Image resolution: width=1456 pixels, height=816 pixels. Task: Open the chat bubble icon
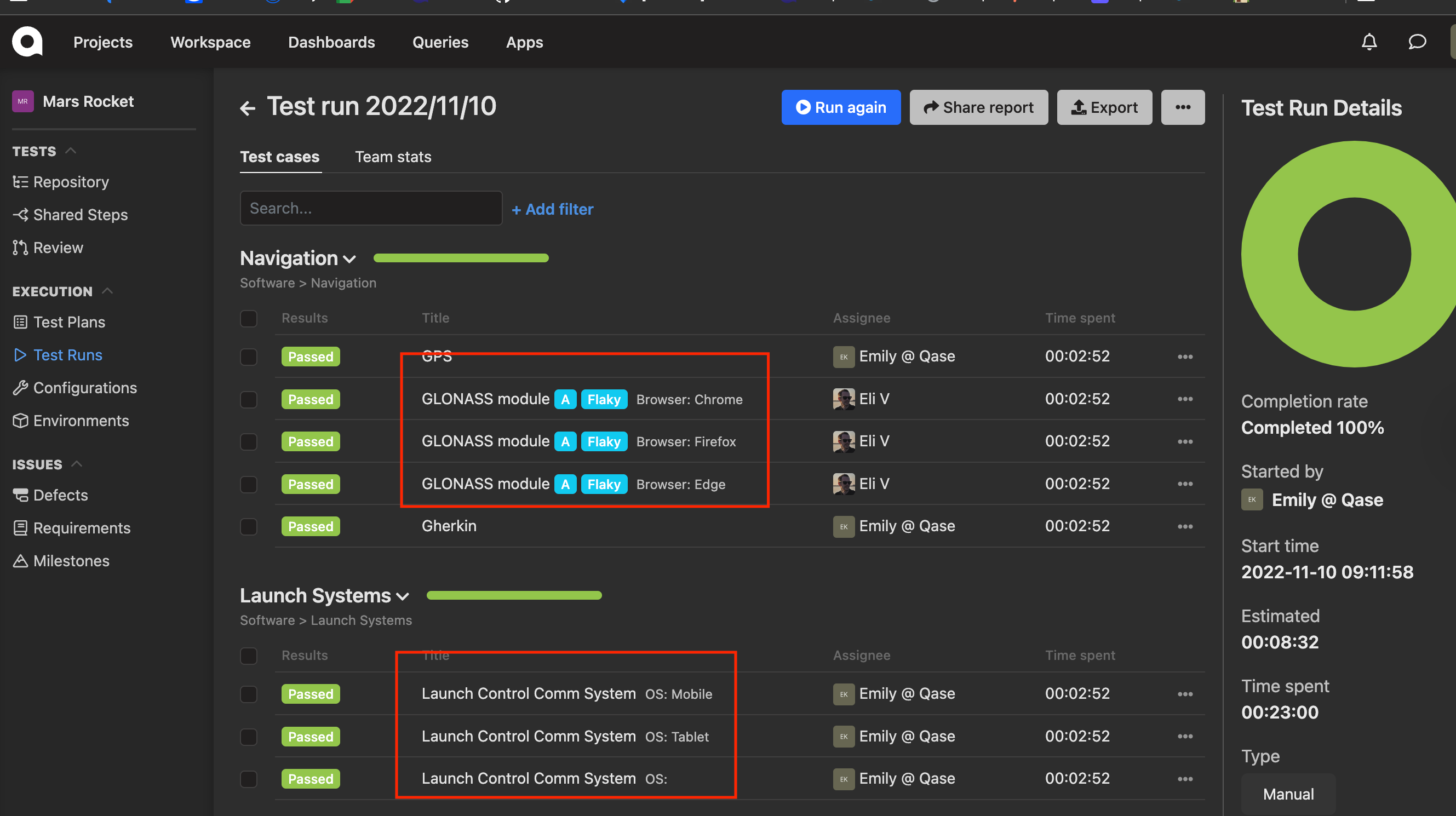click(1417, 42)
